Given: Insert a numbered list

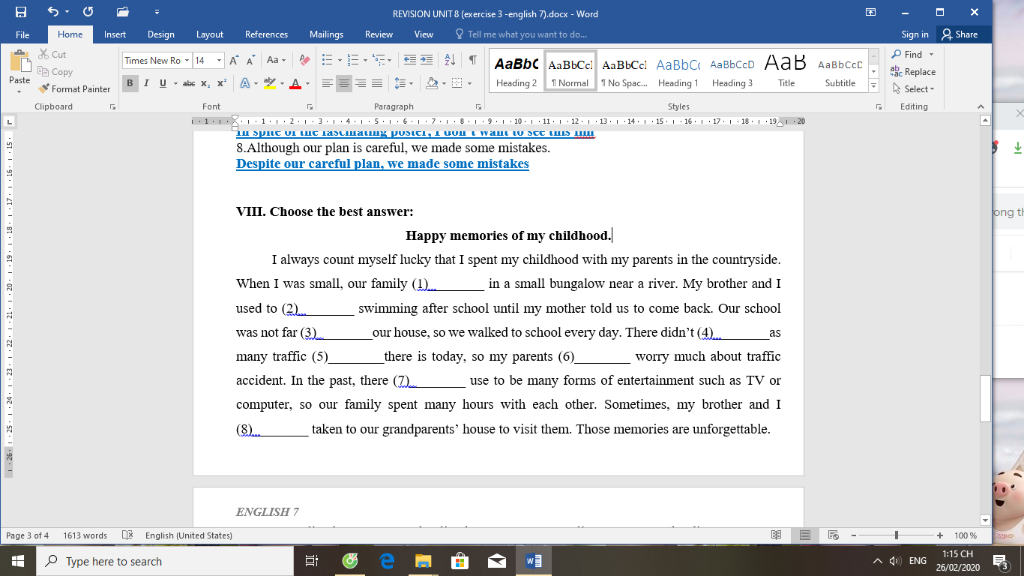Looking at the screenshot, I should click(353, 60).
